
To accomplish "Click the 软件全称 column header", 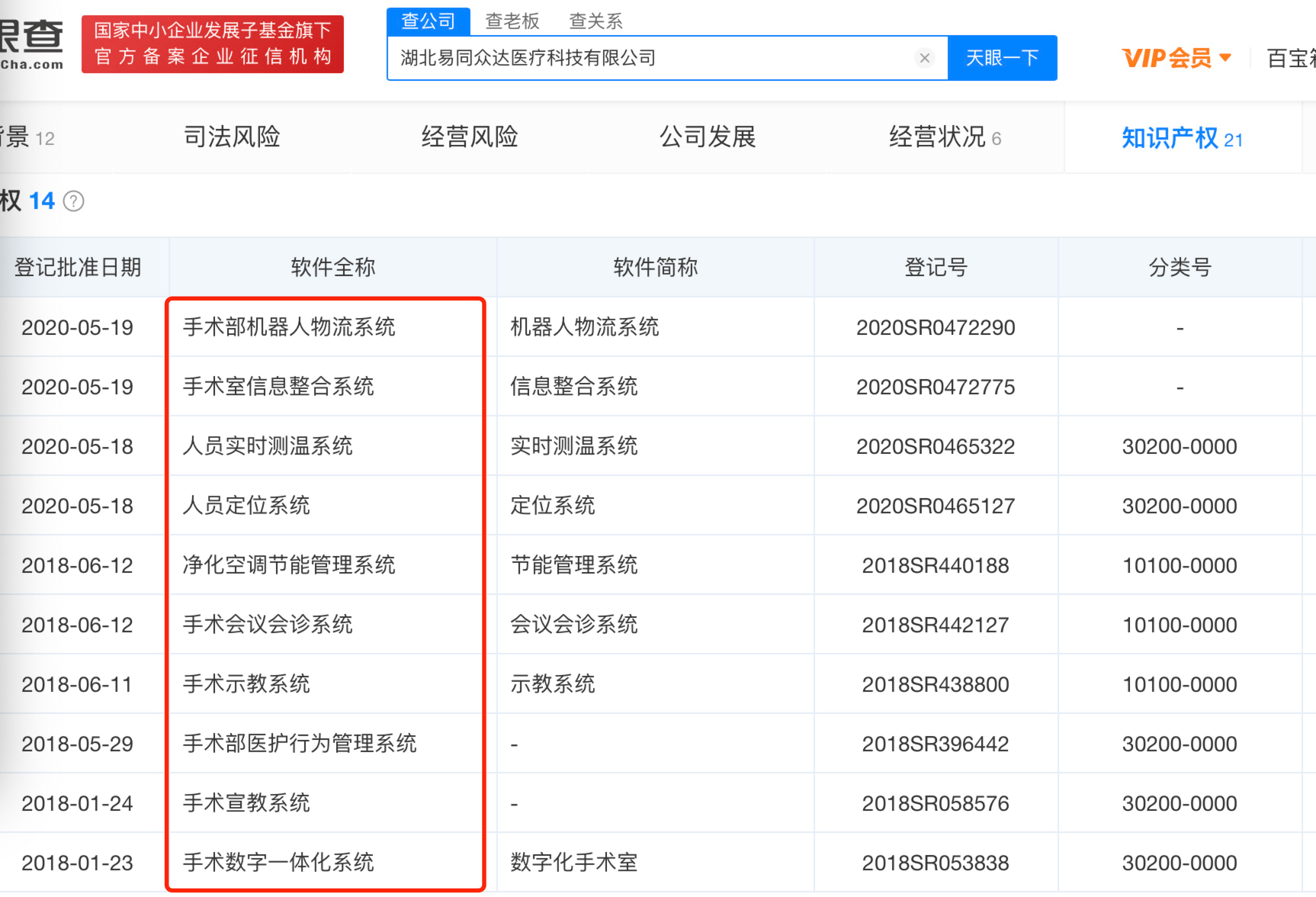I will tap(333, 267).
